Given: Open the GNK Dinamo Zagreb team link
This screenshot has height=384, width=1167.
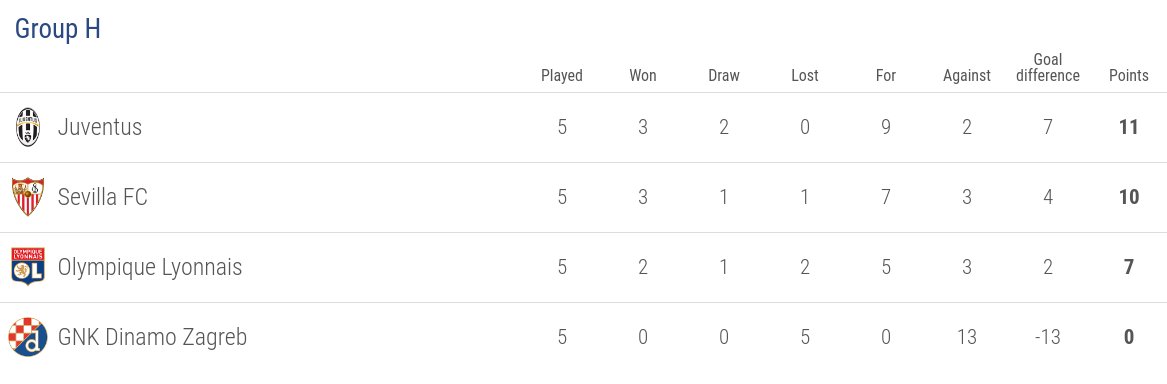Looking at the screenshot, I should (x=152, y=337).
